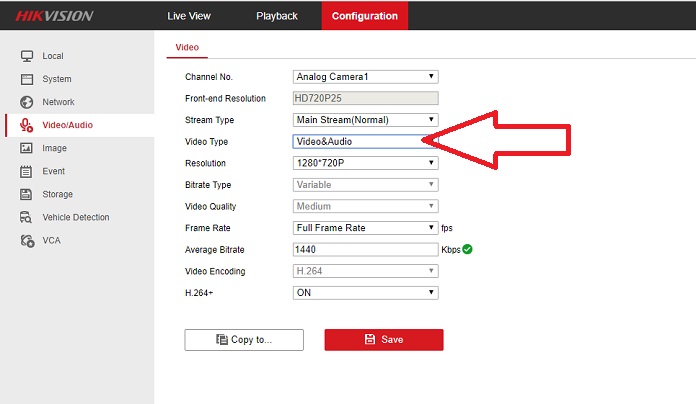Click the Average Bitrate input field
The width and height of the screenshot is (696, 404).
365,249
